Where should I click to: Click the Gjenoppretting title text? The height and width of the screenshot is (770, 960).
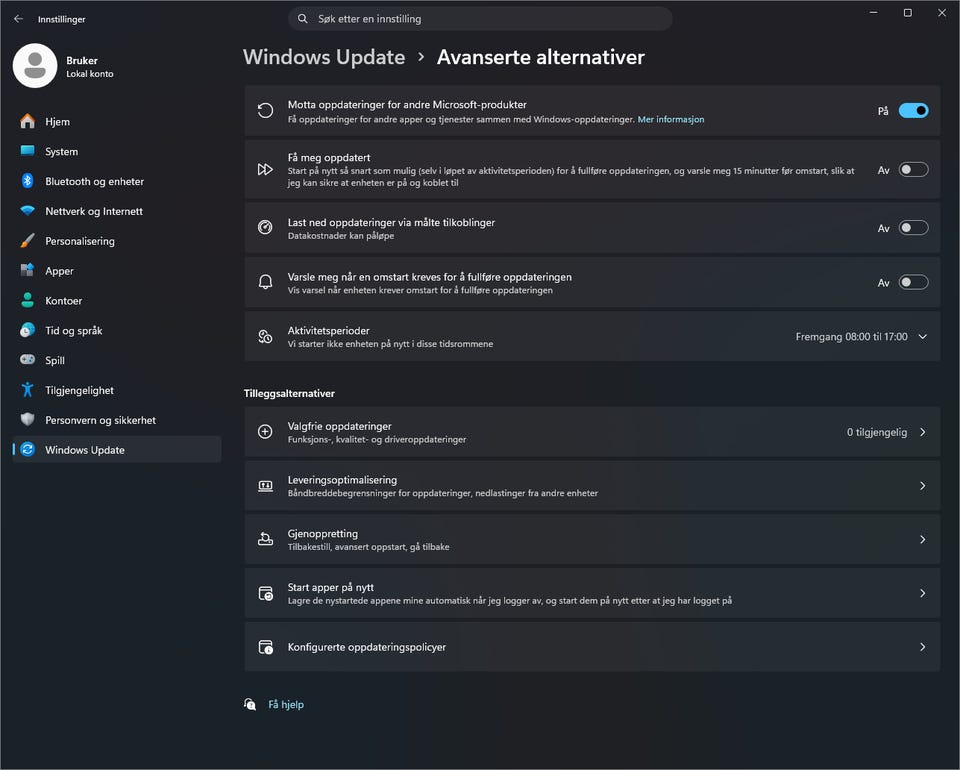(323, 534)
